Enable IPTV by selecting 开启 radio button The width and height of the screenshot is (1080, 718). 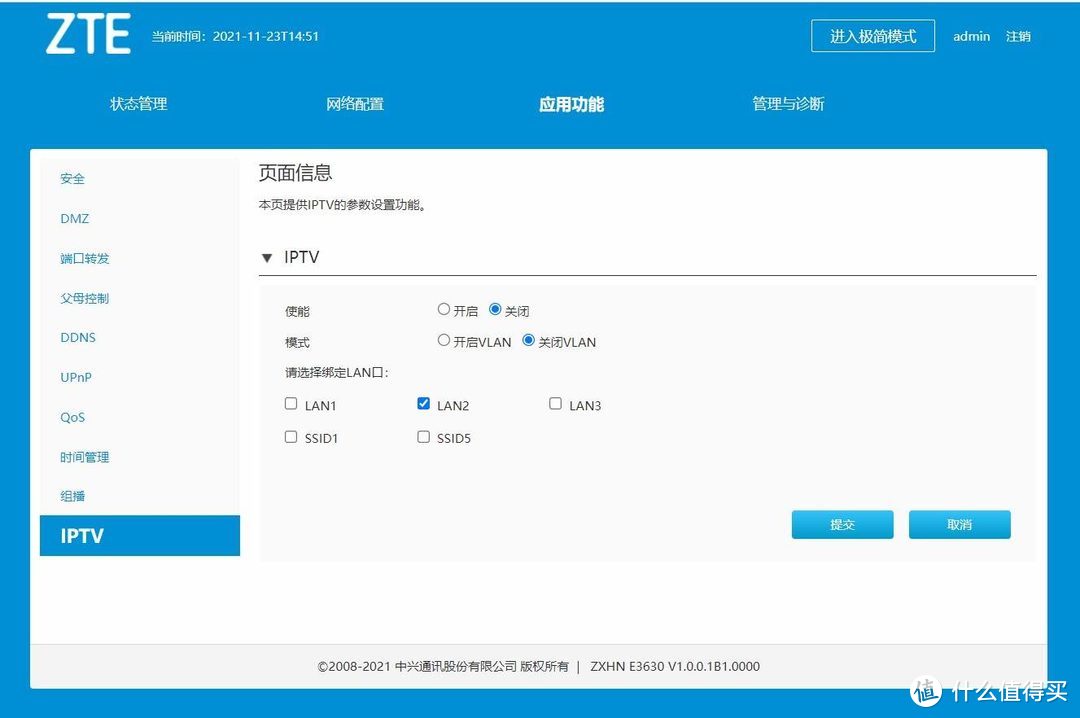point(444,309)
